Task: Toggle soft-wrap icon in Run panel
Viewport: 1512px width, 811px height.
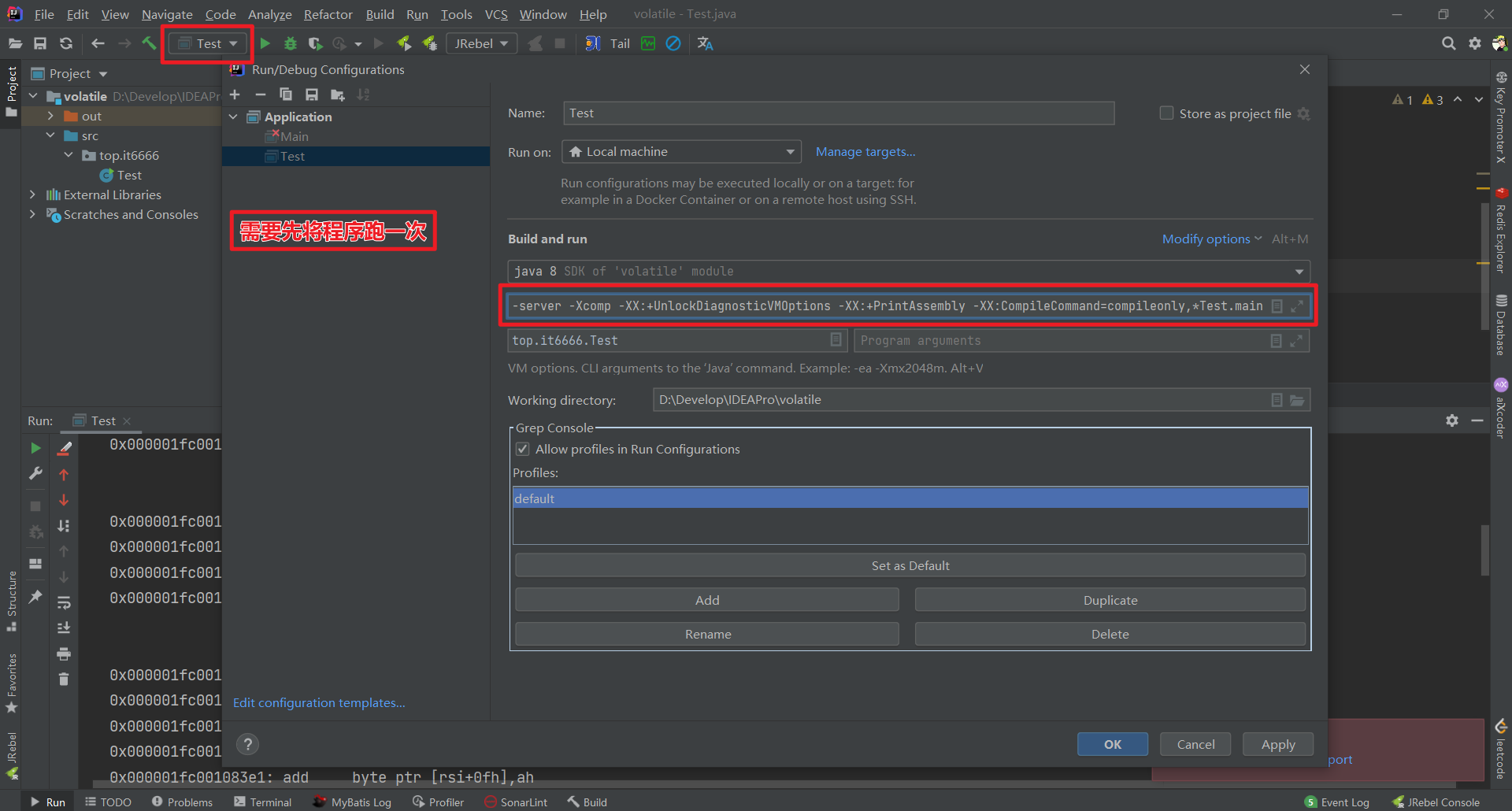Action: pyautogui.click(x=64, y=602)
